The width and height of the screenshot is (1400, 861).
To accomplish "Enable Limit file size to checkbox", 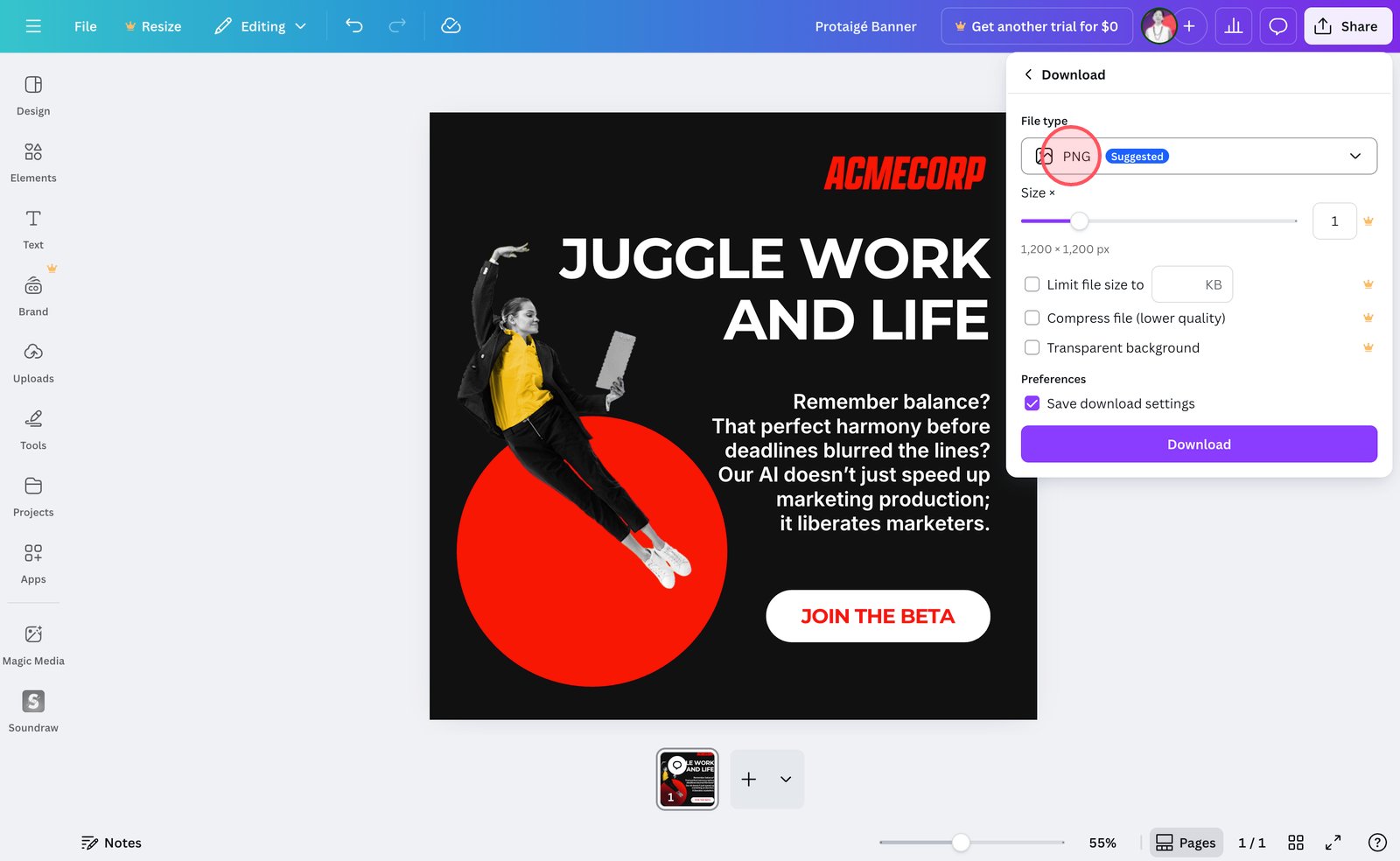I will (1032, 284).
